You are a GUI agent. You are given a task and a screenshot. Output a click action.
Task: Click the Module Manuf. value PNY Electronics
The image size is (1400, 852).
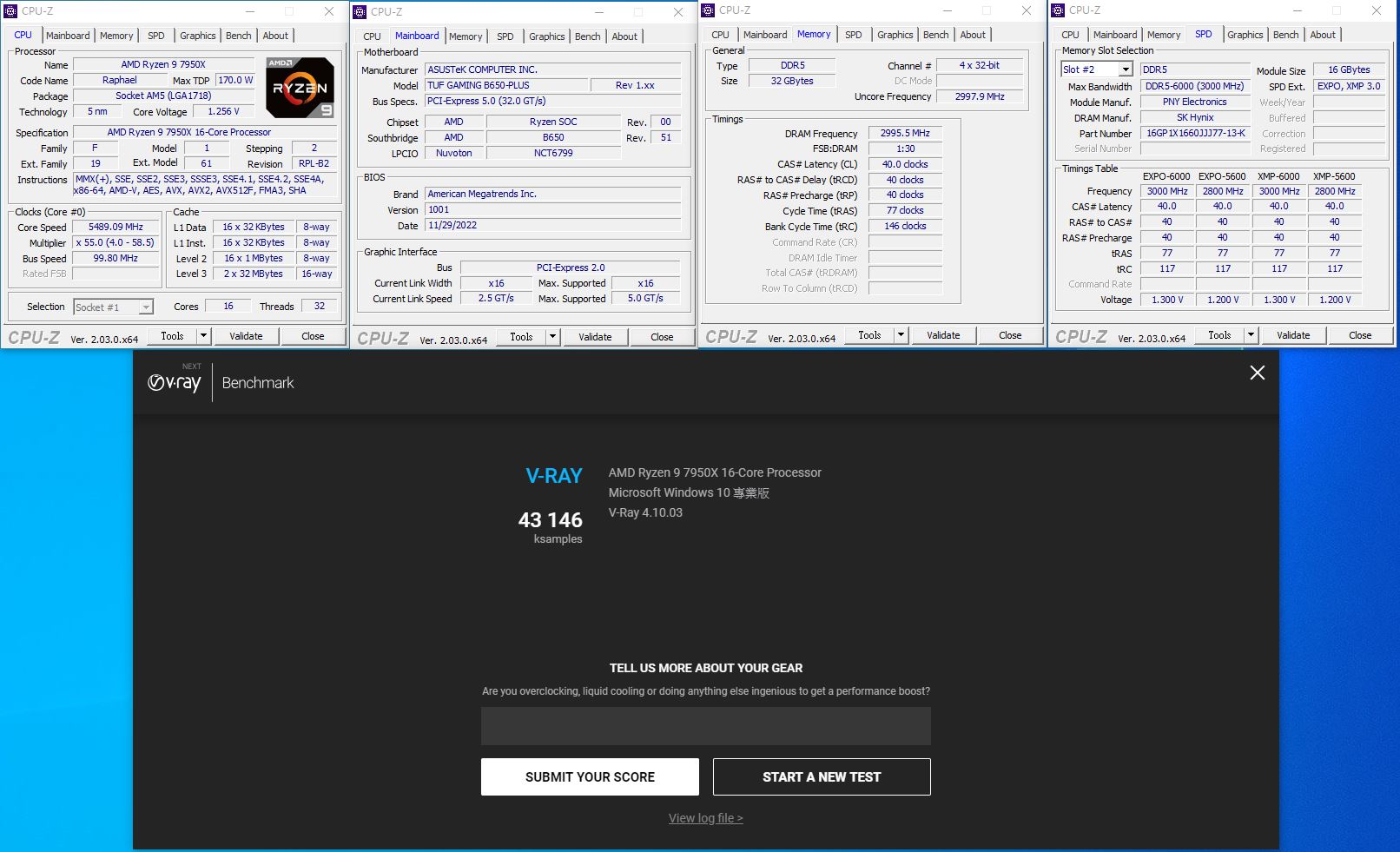[1195, 102]
